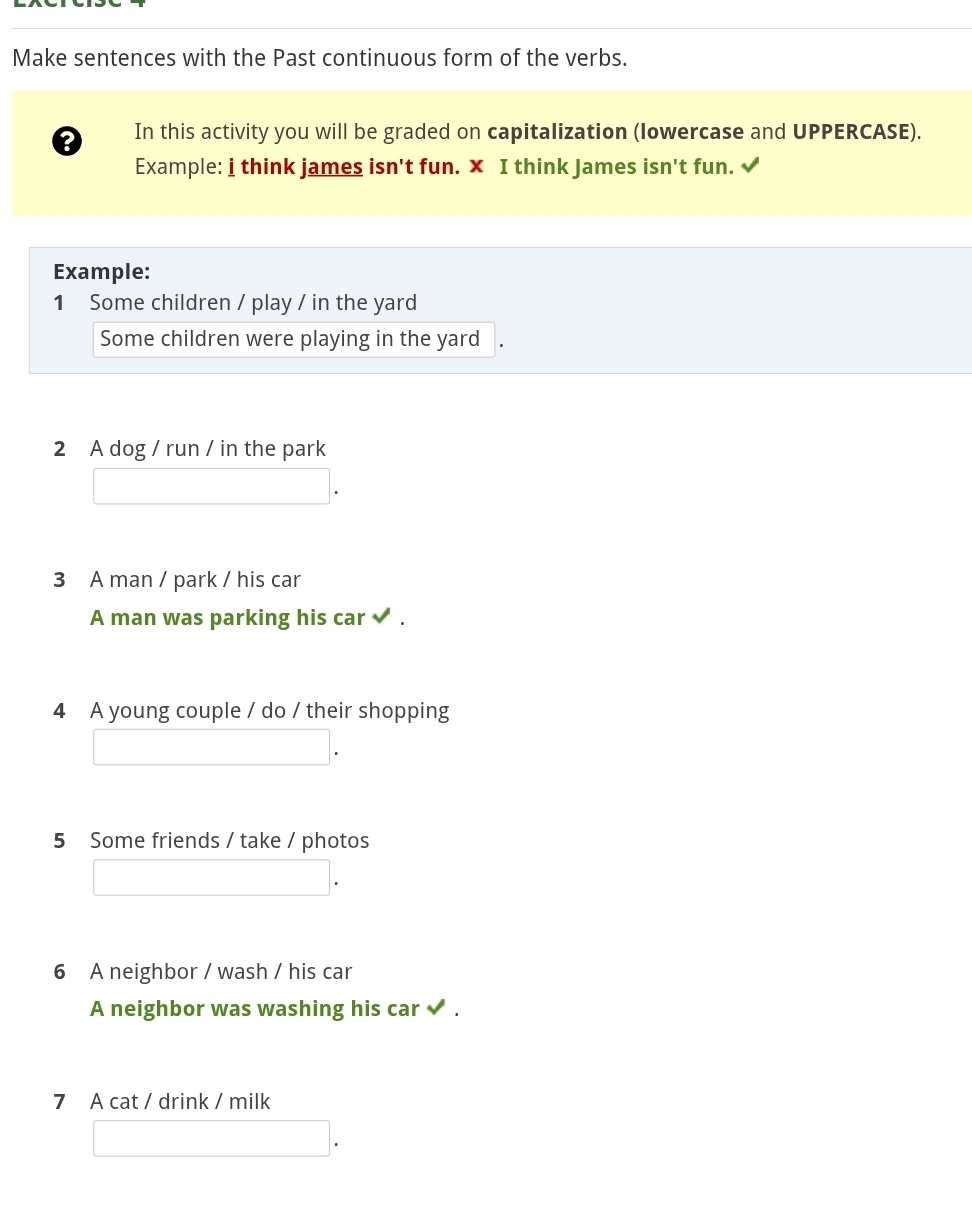Click the instruction 'Make sentences with the Past continuous'
The image size is (972, 1220).
pyautogui.click(x=320, y=58)
